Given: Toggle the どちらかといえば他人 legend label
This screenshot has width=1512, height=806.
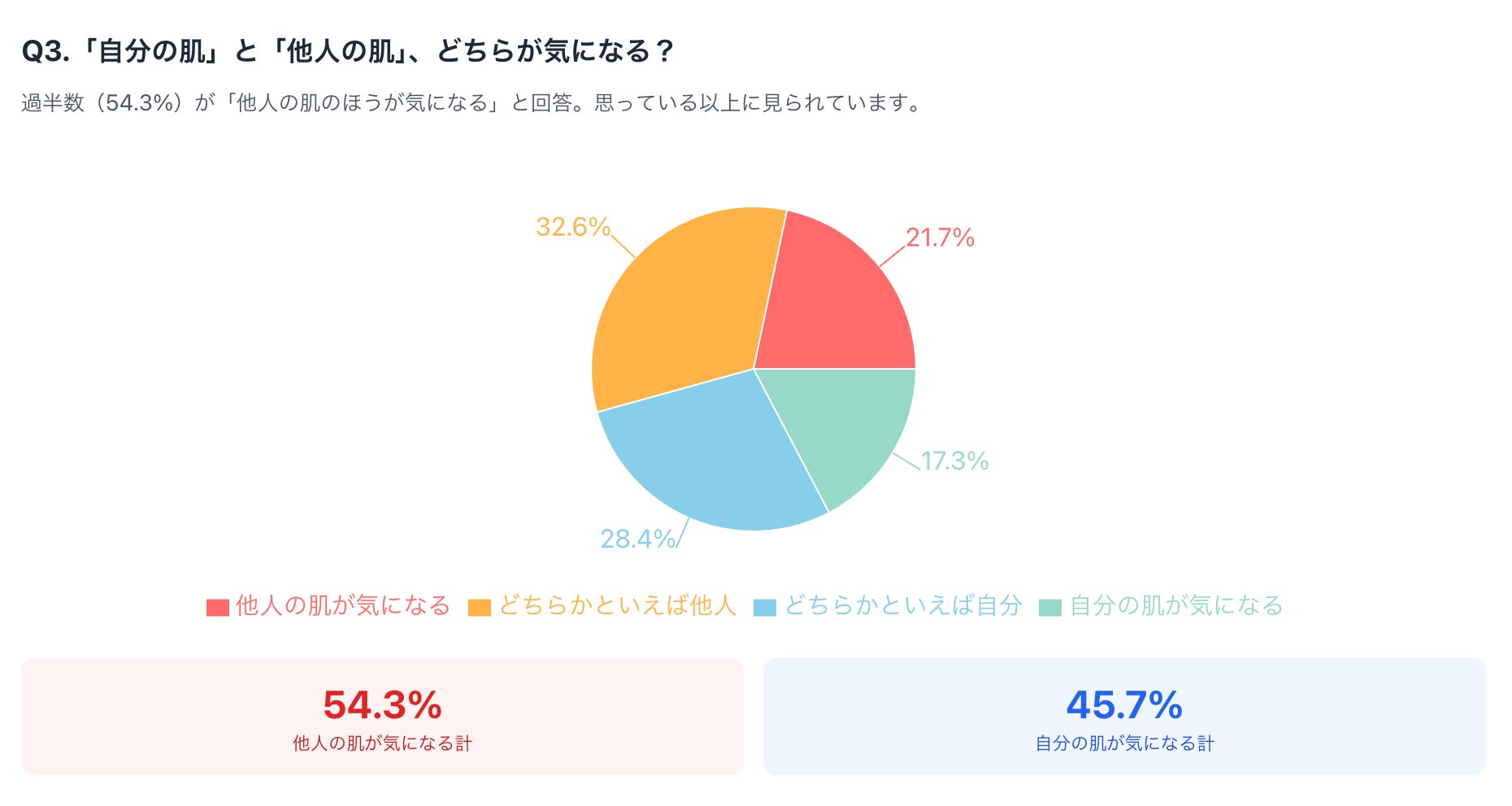Looking at the screenshot, I should point(617,605).
